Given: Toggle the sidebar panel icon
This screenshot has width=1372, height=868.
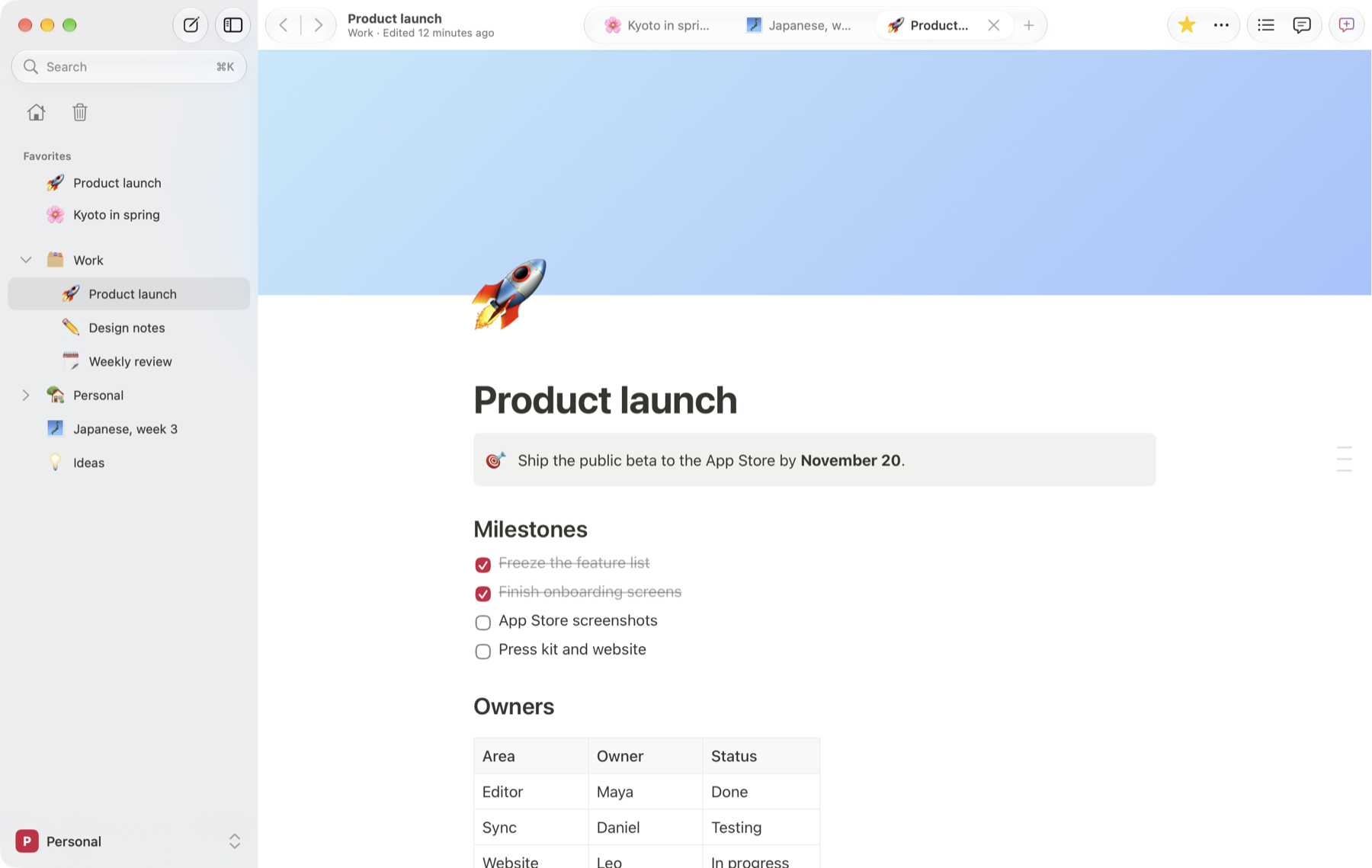Looking at the screenshot, I should pyautogui.click(x=233, y=25).
